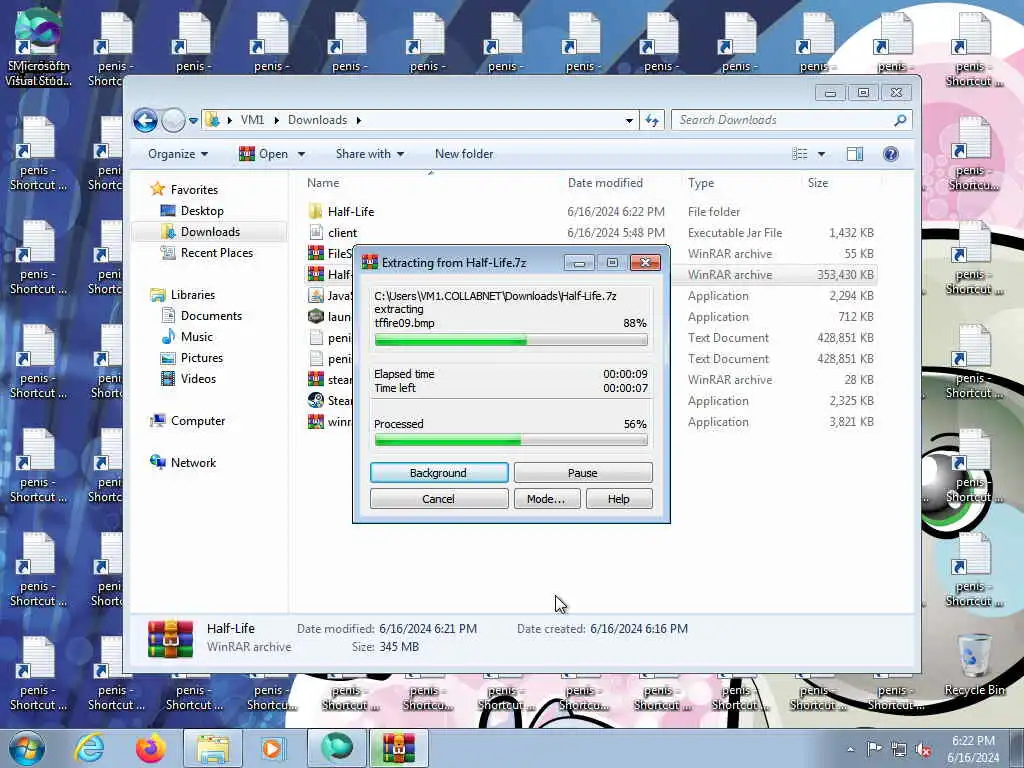The image size is (1024, 768).
Task: Select the winrar application icon in list
Action: pos(315,421)
